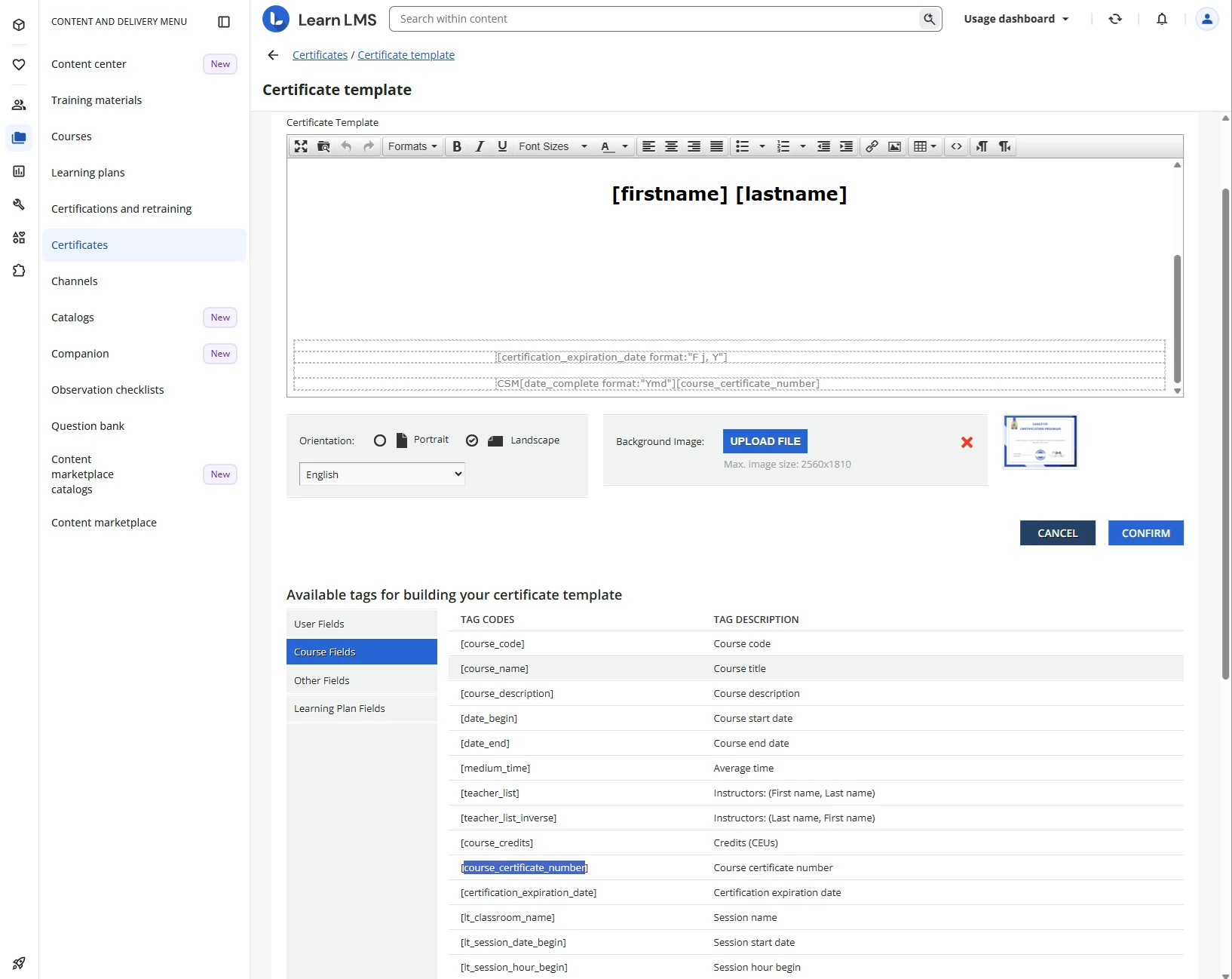Open the notifications bell
The height and width of the screenshot is (979, 1232).
click(1162, 19)
